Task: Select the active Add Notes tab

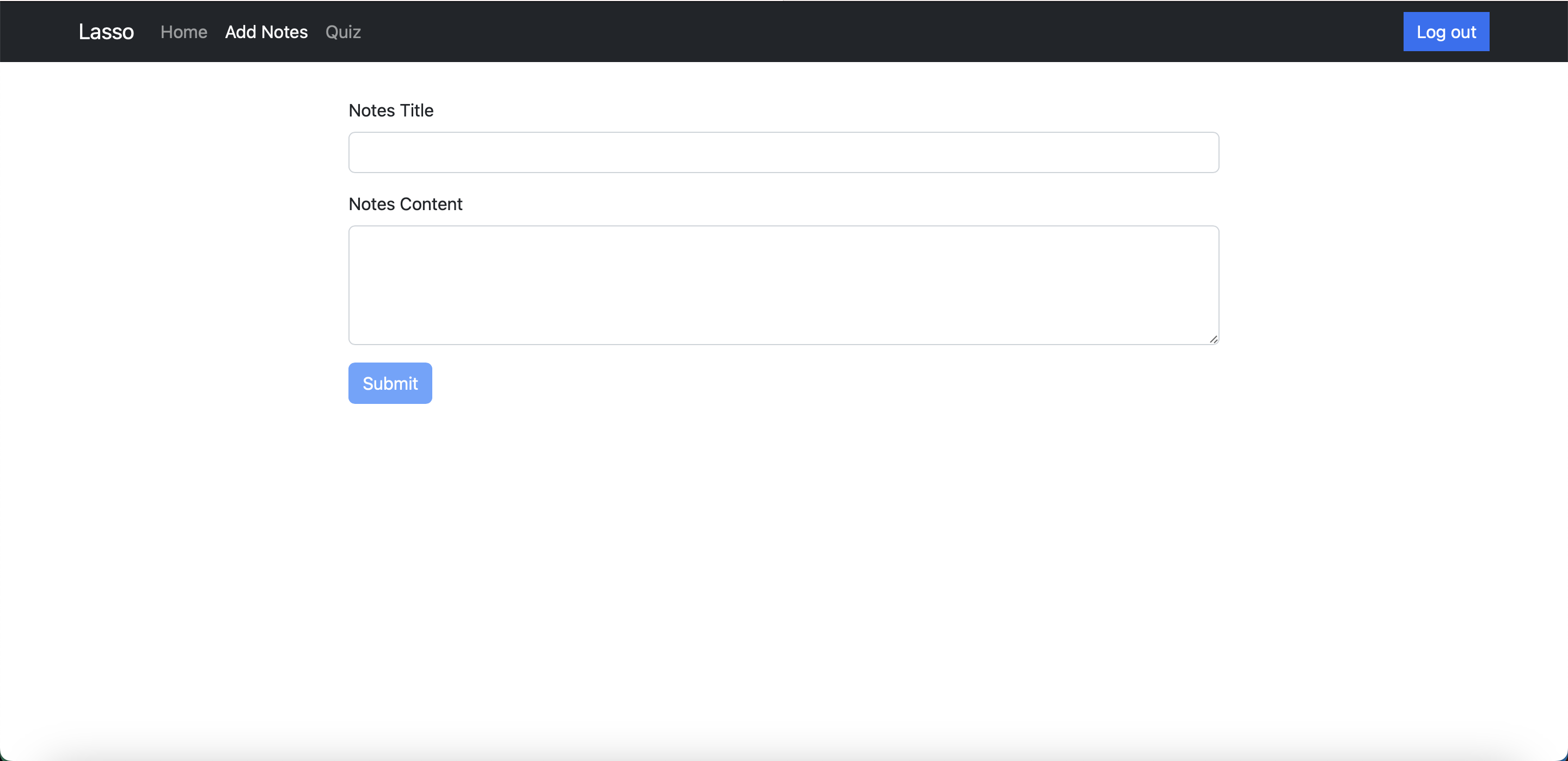Action: click(x=266, y=32)
